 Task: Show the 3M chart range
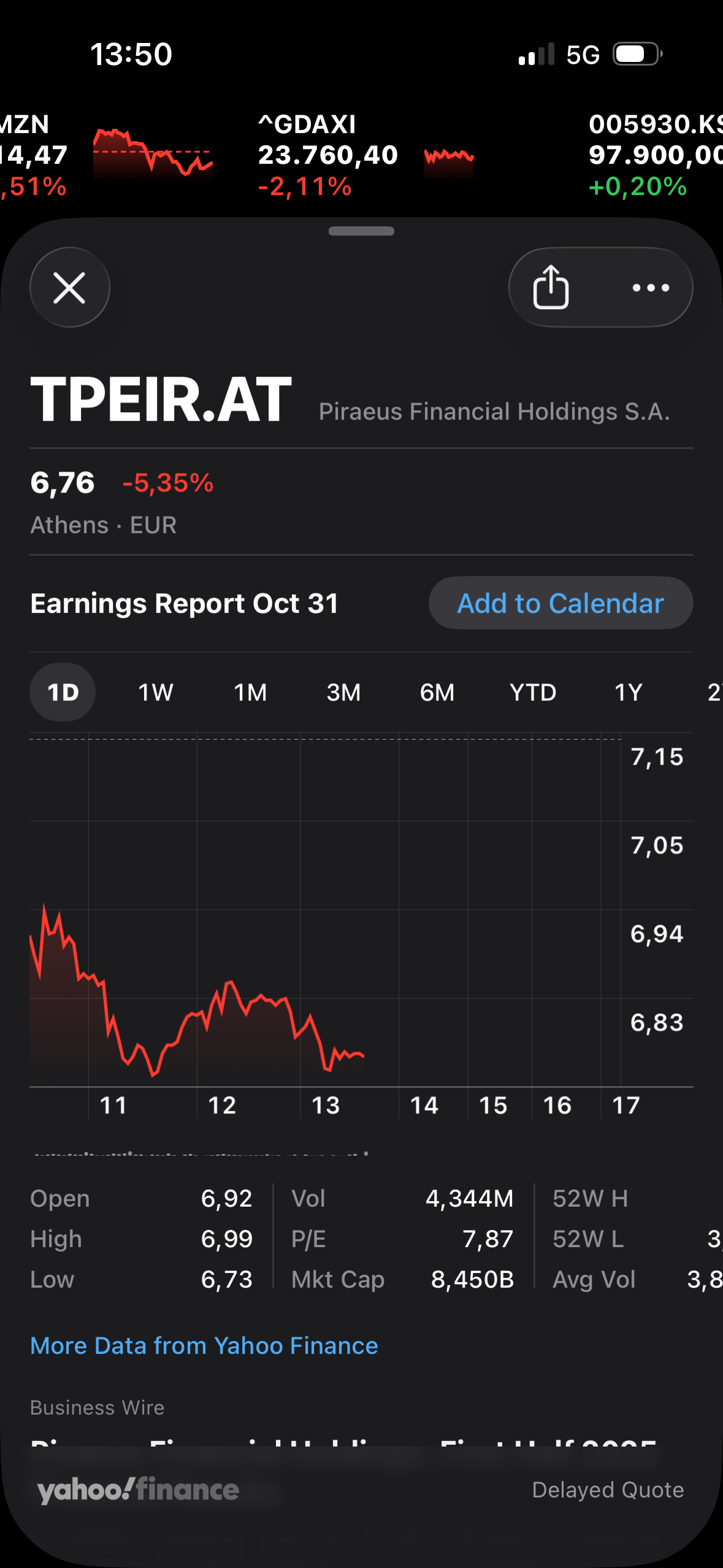pyautogui.click(x=343, y=693)
